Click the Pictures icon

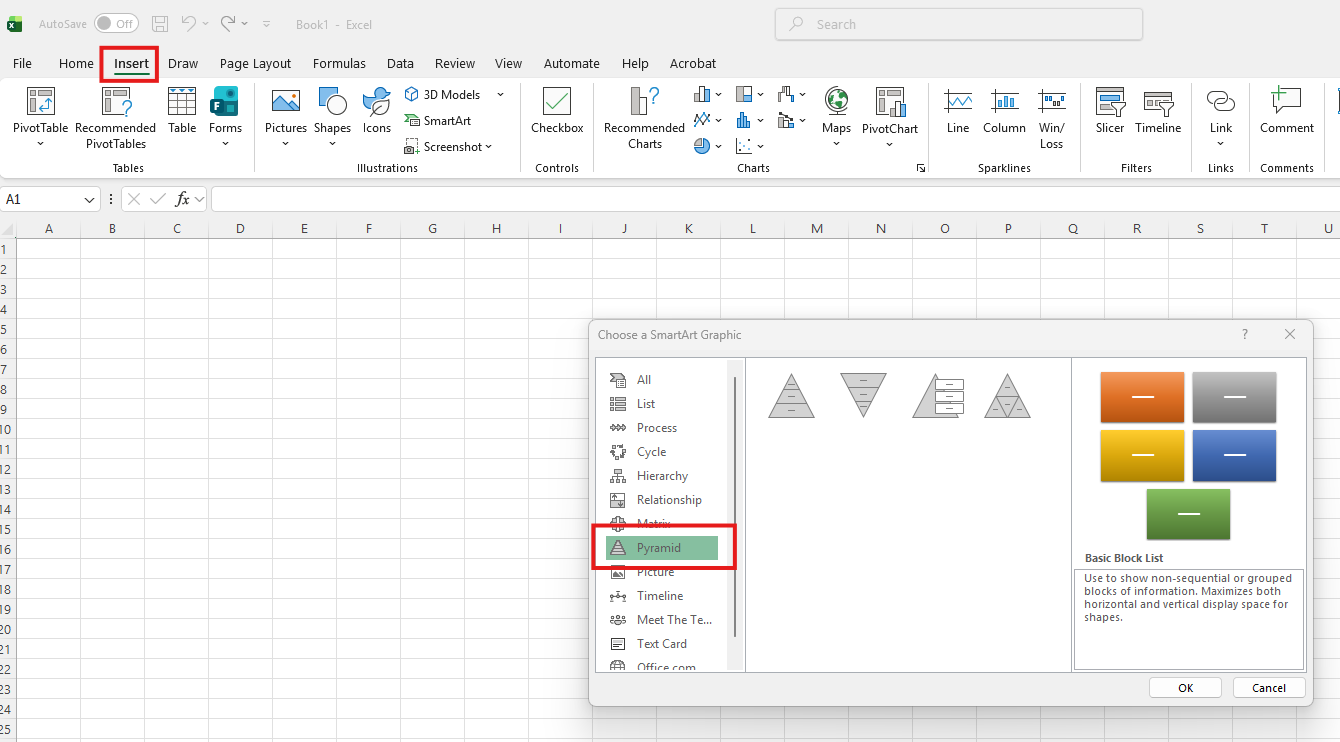[286, 101]
